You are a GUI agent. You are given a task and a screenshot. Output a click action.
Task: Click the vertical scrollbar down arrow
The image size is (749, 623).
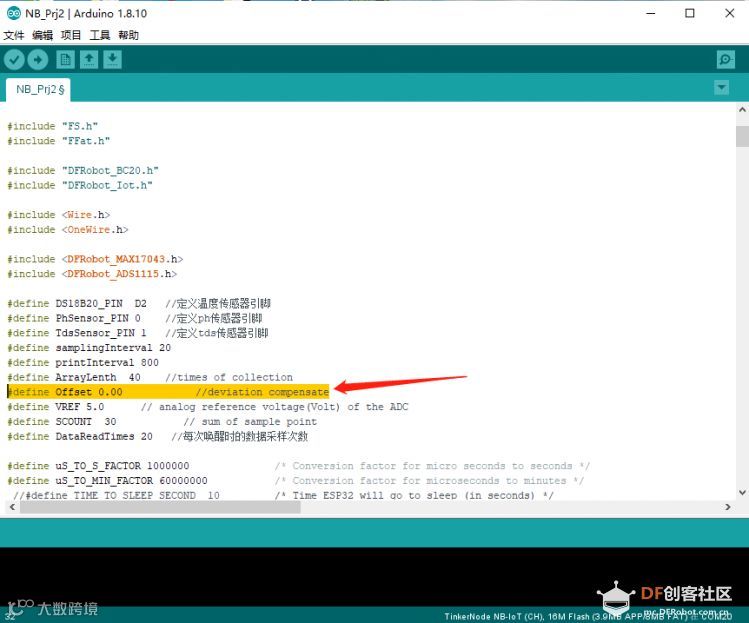[x=742, y=492]
